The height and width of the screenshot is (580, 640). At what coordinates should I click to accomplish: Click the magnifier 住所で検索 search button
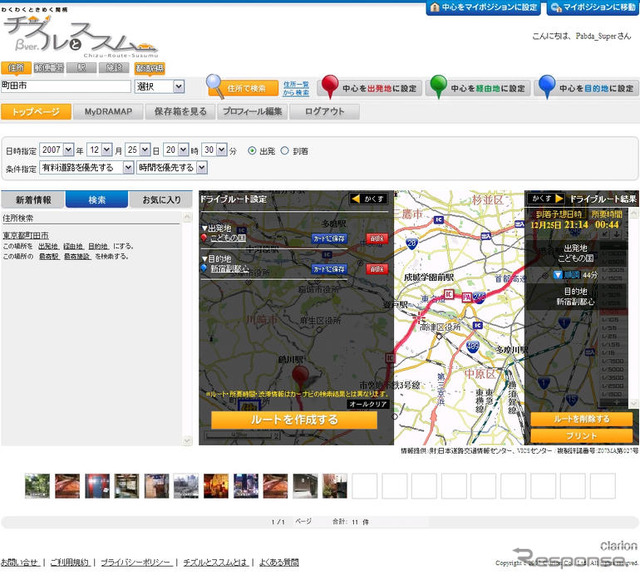pos(243,87)
